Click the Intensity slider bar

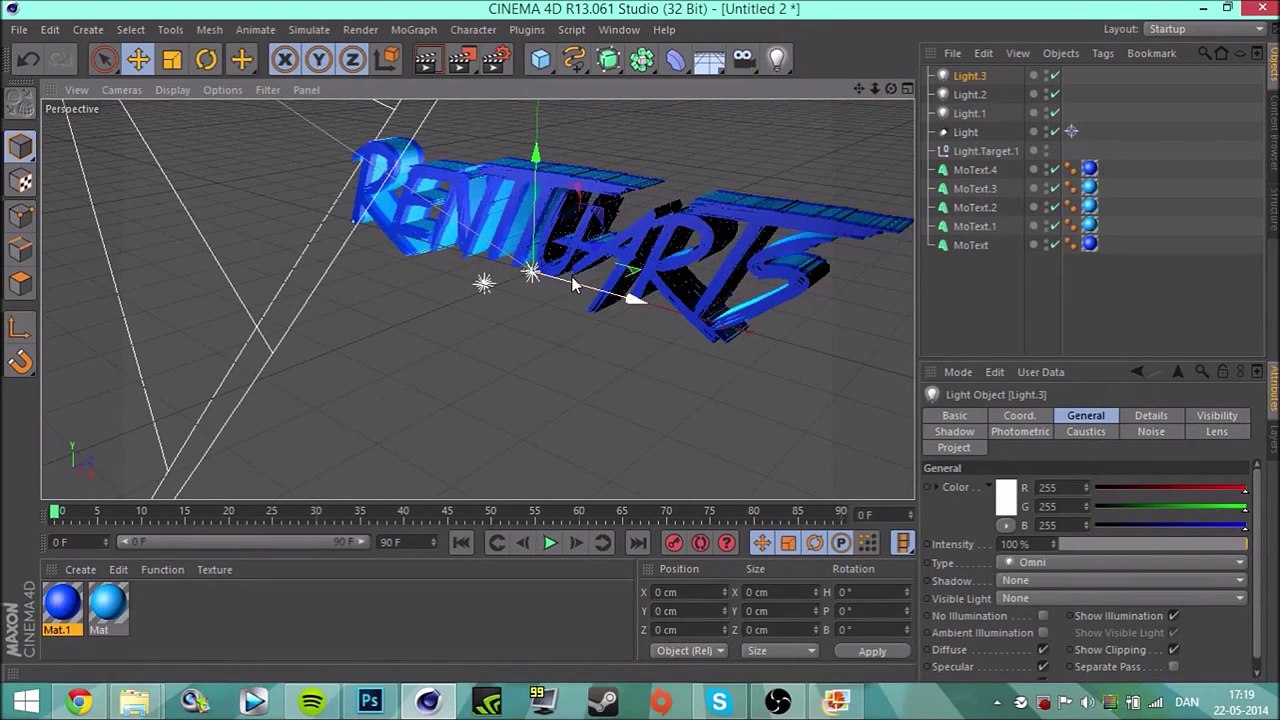tap(1154, 544)
